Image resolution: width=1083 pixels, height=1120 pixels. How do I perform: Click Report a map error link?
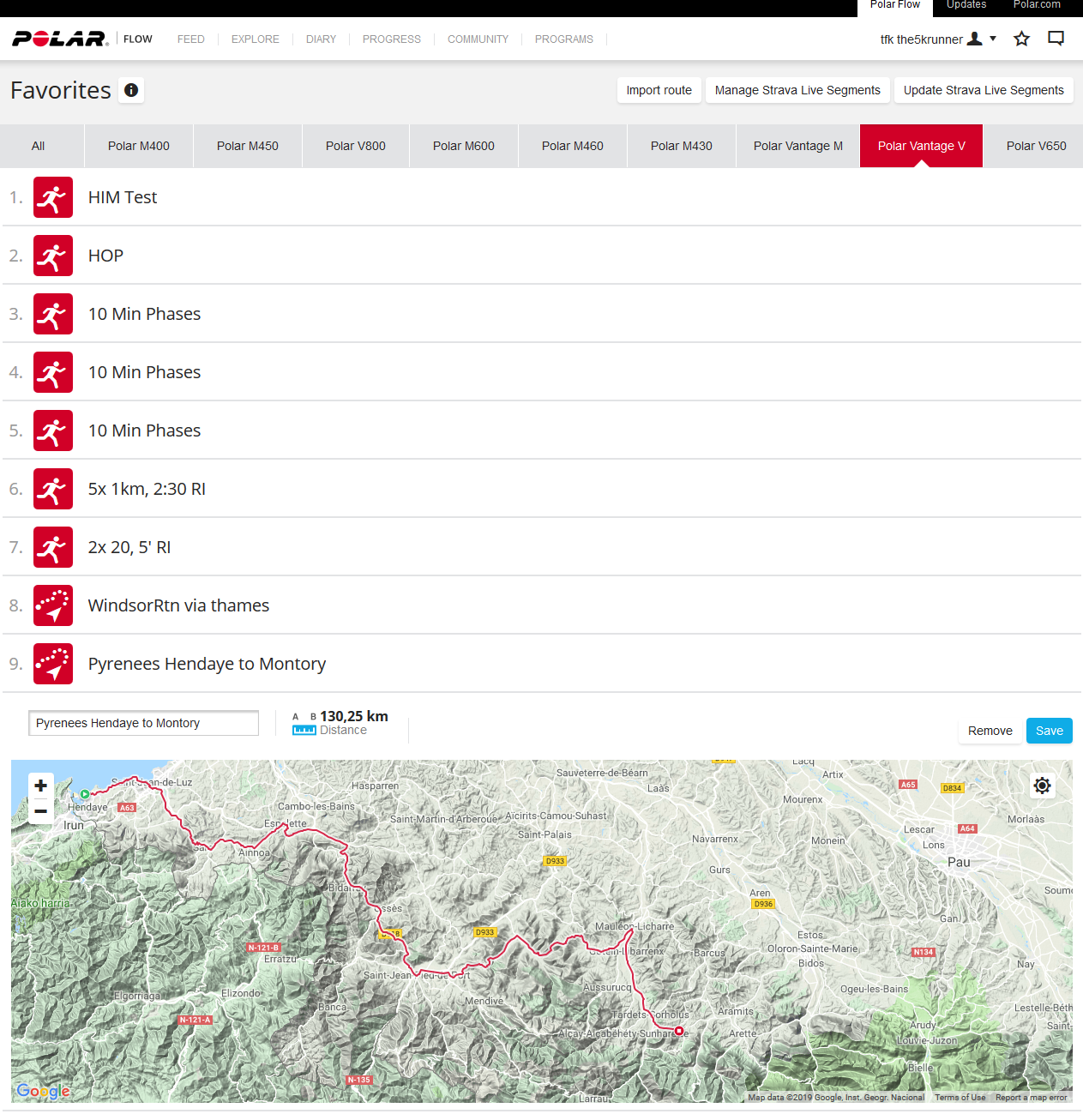(x=1032, y=1097)
